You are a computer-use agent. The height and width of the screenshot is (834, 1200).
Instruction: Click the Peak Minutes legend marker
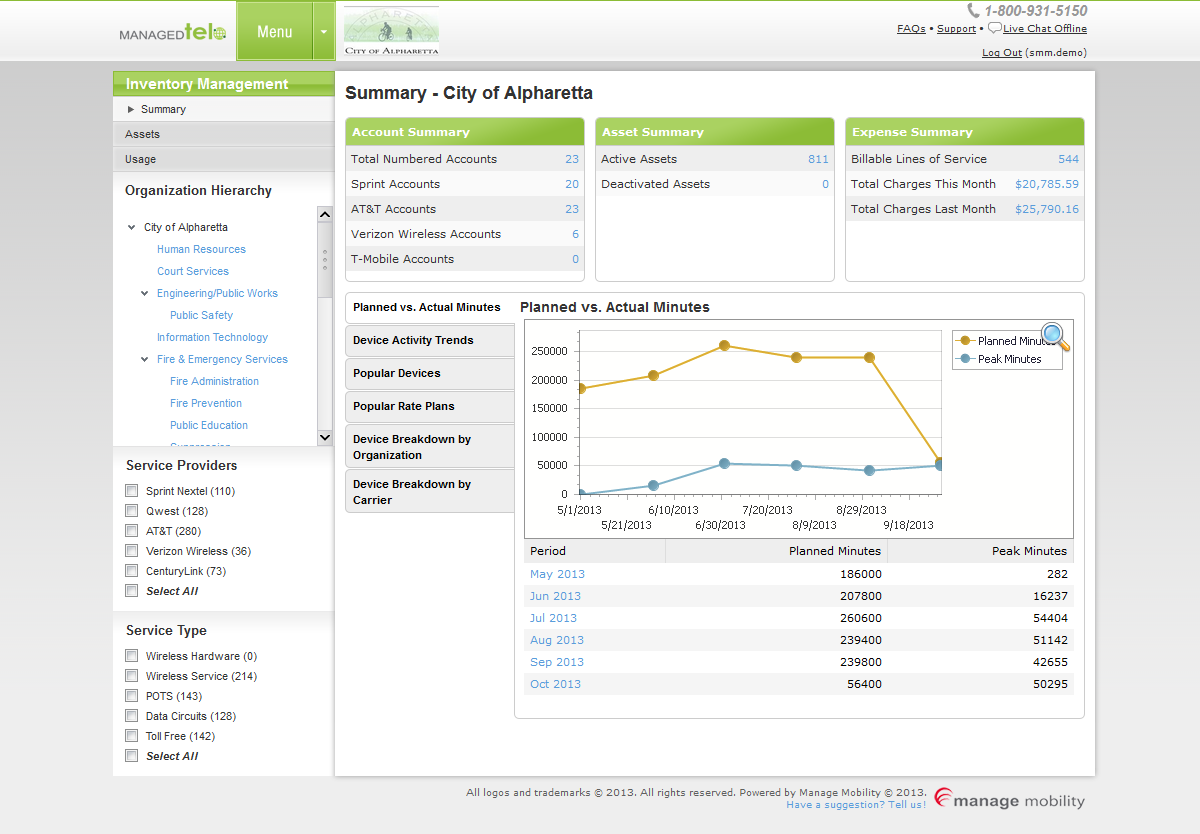965,359
